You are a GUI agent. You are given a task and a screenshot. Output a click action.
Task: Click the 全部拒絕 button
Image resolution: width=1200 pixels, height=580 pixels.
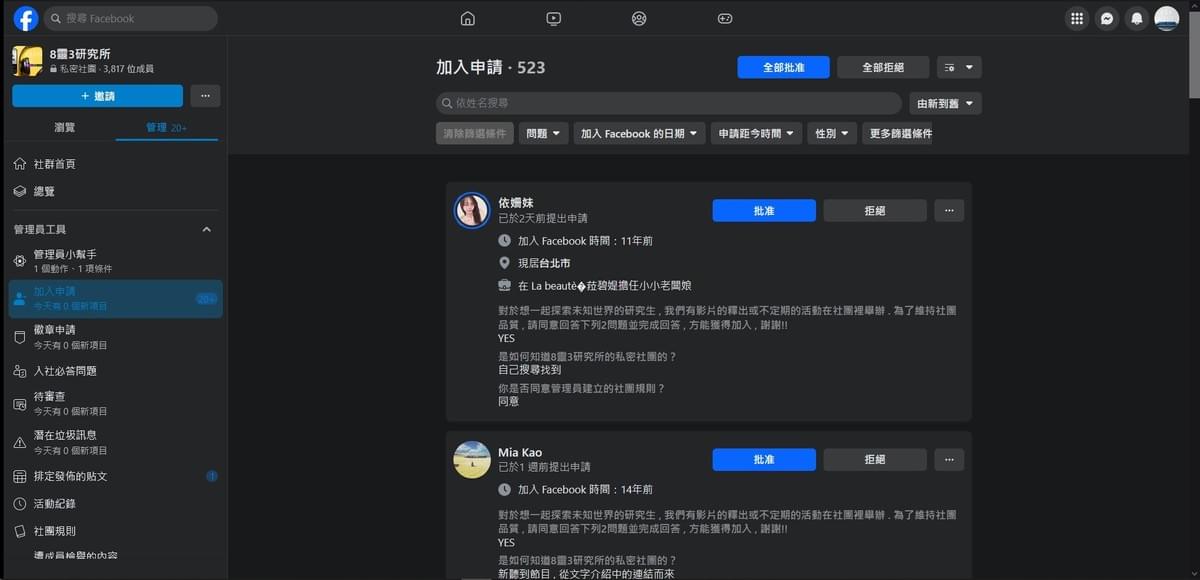coord(883,67)
